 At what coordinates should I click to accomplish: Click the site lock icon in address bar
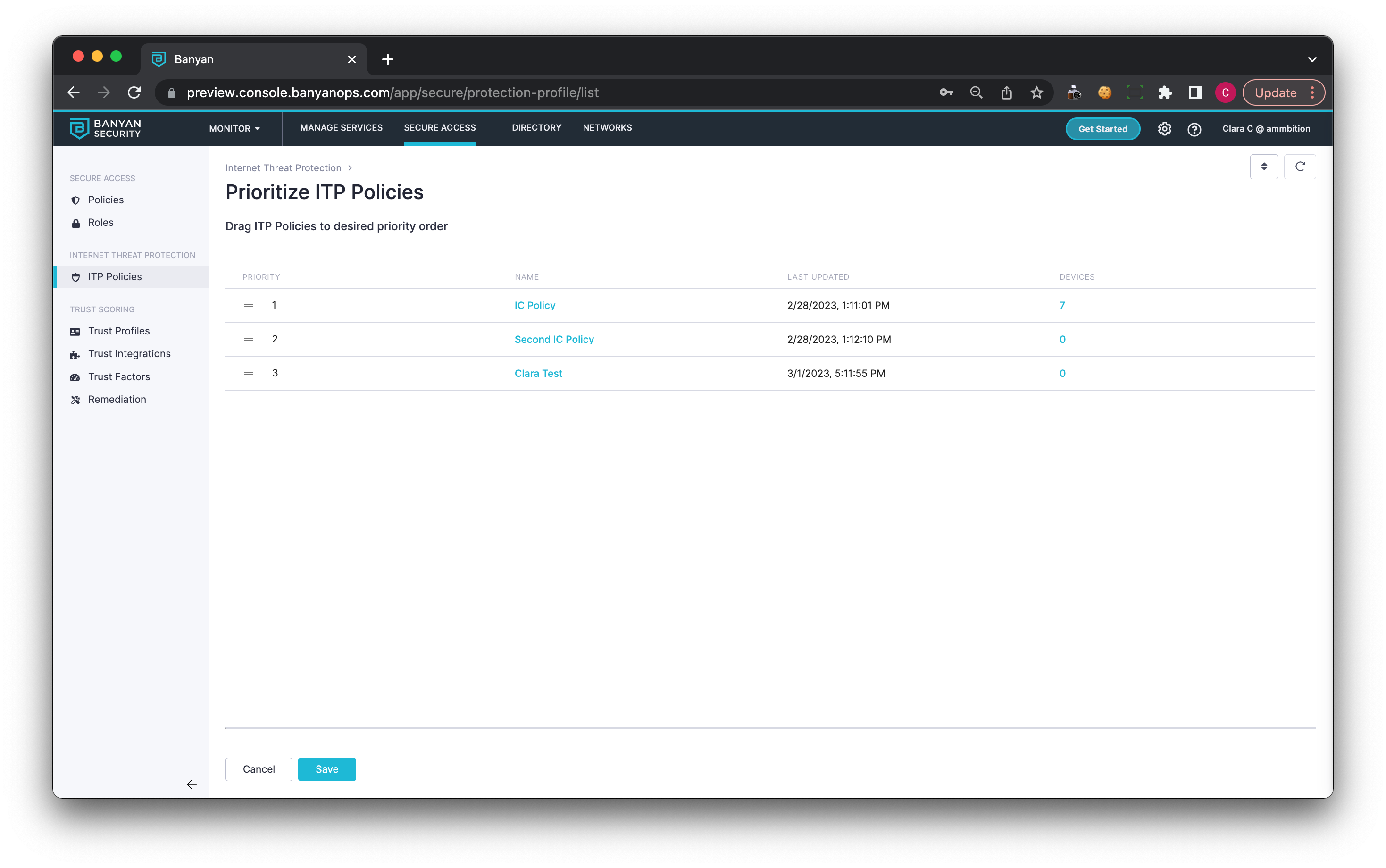[x=171, y=92]
